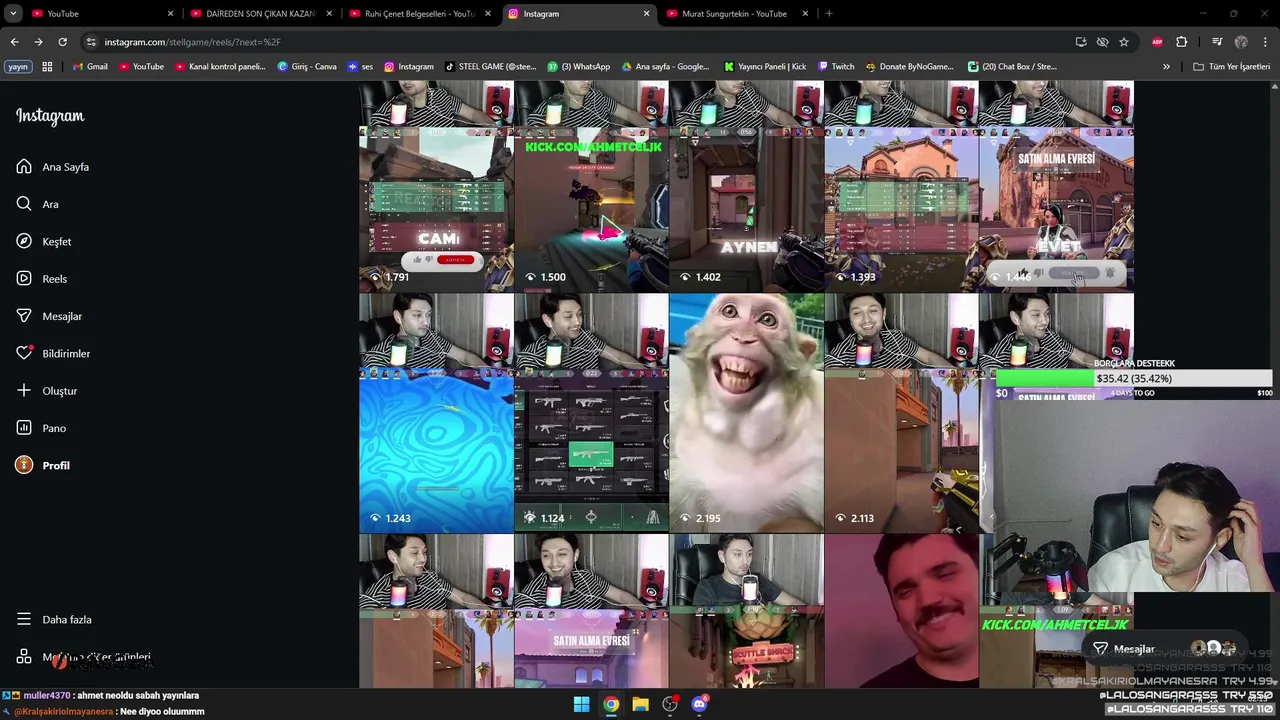The image size is (1280, 720).
Task: Click the site information icon in address bar
Action: click(91, 42)
